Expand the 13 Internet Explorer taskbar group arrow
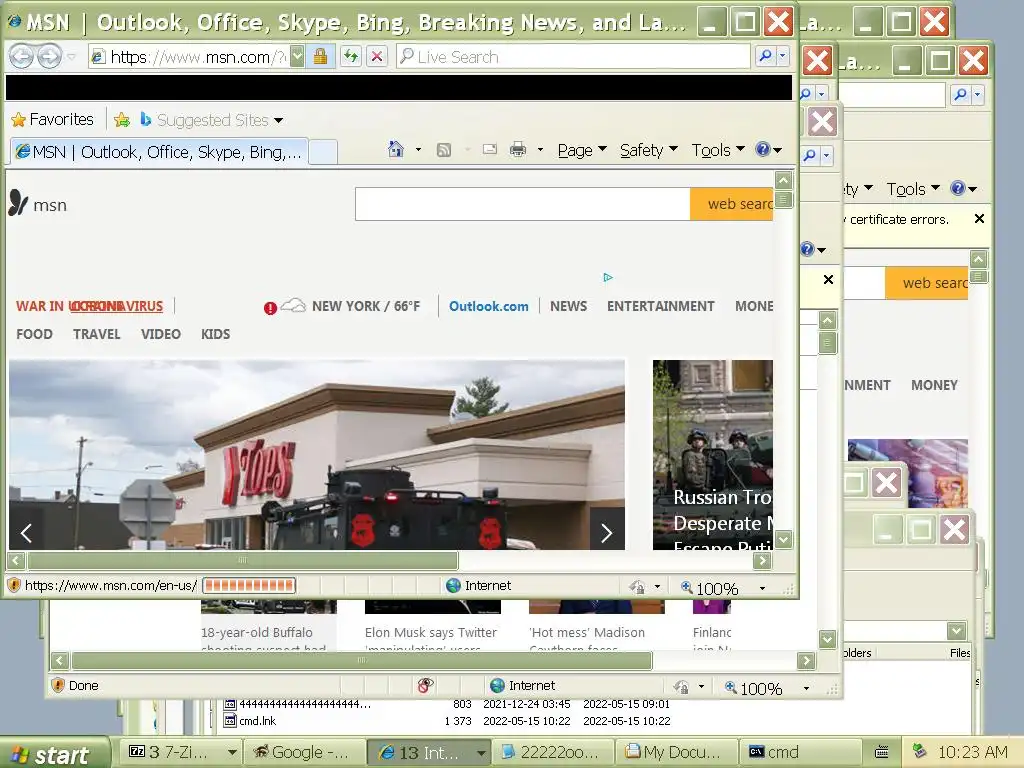Image resolution: width=1024 pixels, height=768 pixels. (x=481, y=752)
